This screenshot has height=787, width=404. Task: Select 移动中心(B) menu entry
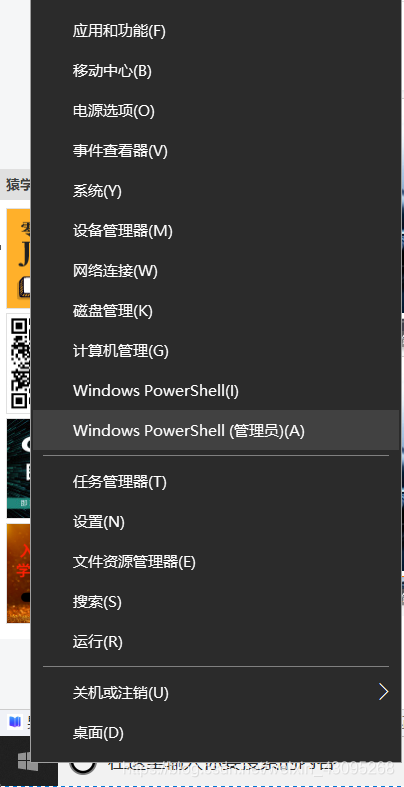coord(216,71)
